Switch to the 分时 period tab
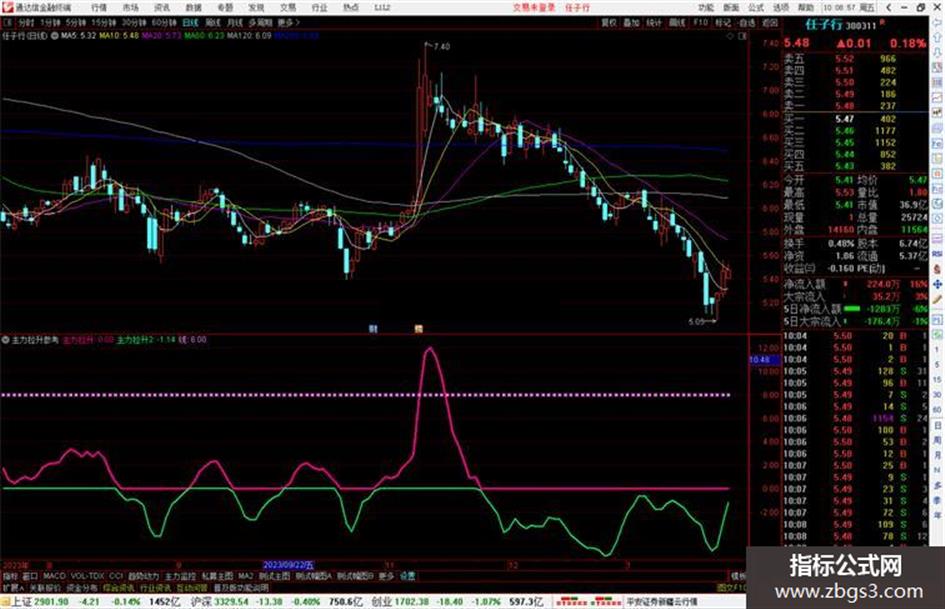This screenshot has width=945, height=609. 26,22
